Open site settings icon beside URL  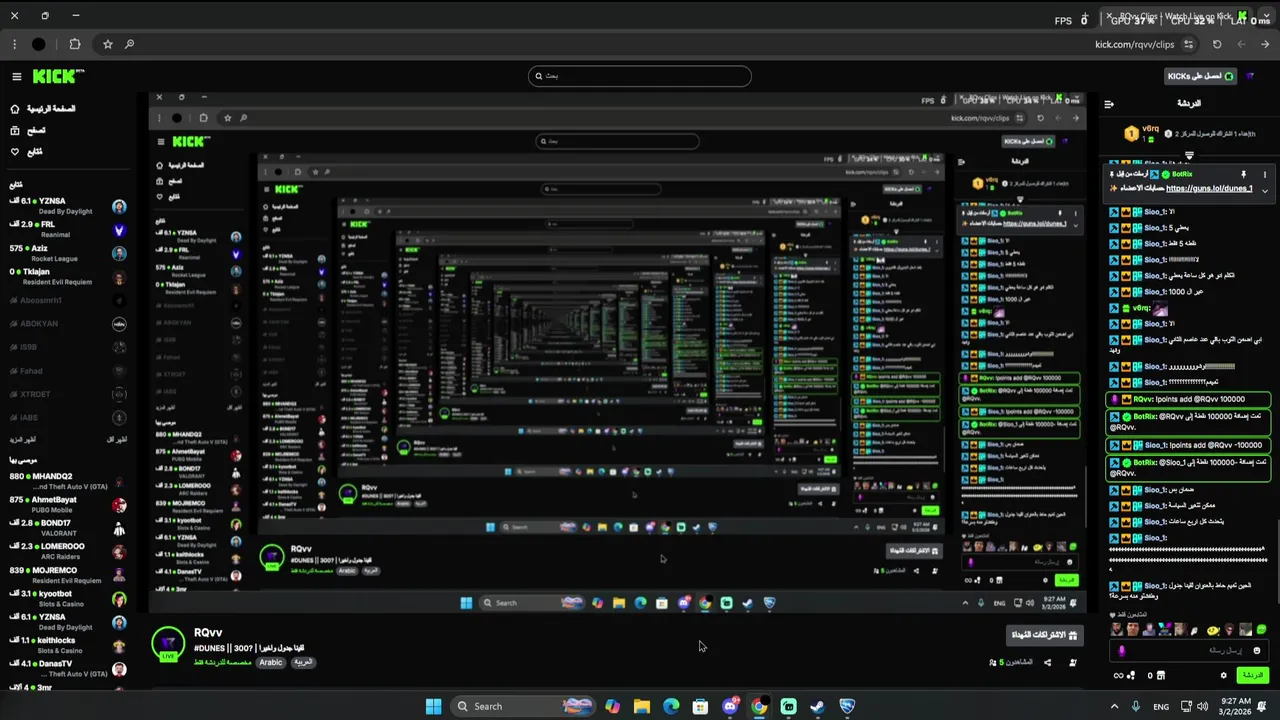coord(1188,44)
